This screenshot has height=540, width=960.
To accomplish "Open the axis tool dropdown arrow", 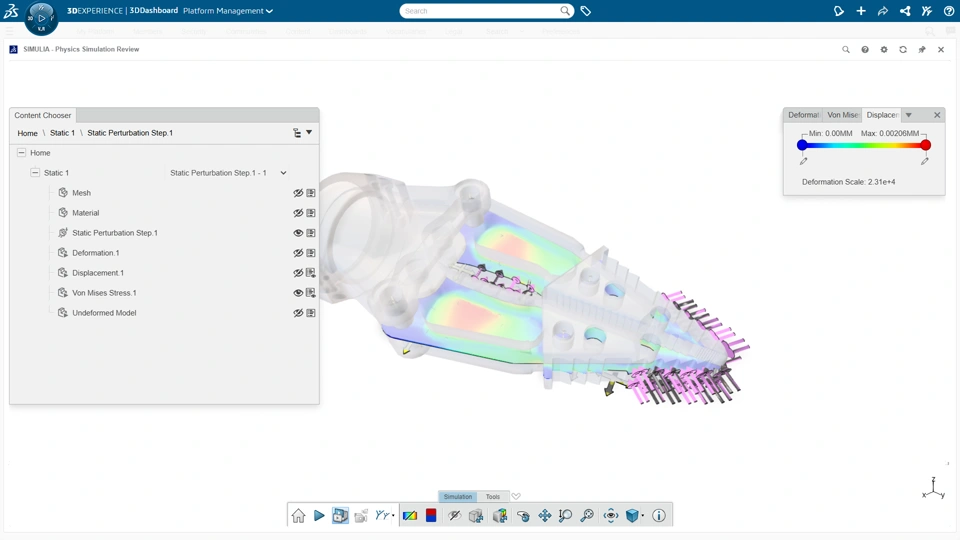I will [393, 516].
